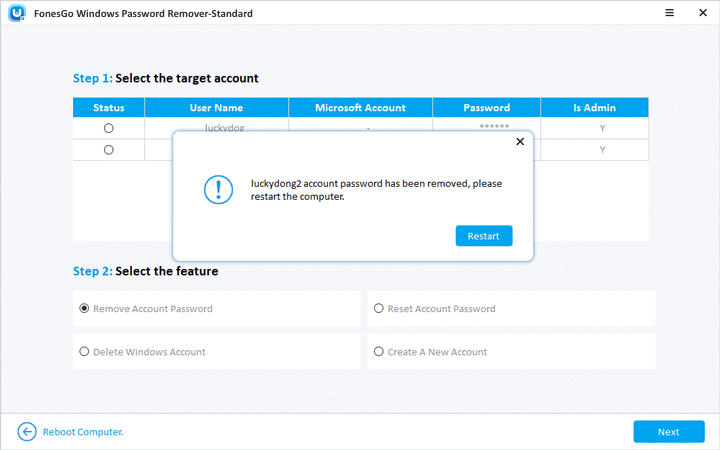This screenshot has width=720, height=450.
Task: Click the Password column header
Action: tap(487, 107)
